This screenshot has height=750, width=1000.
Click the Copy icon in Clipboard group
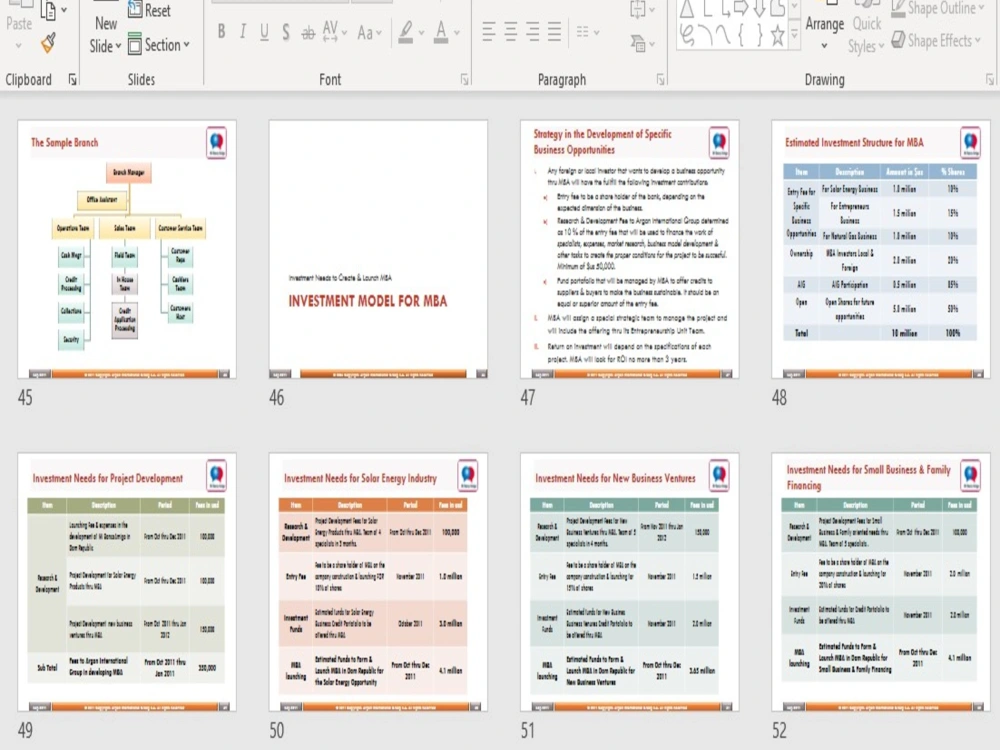click(48, 10)
